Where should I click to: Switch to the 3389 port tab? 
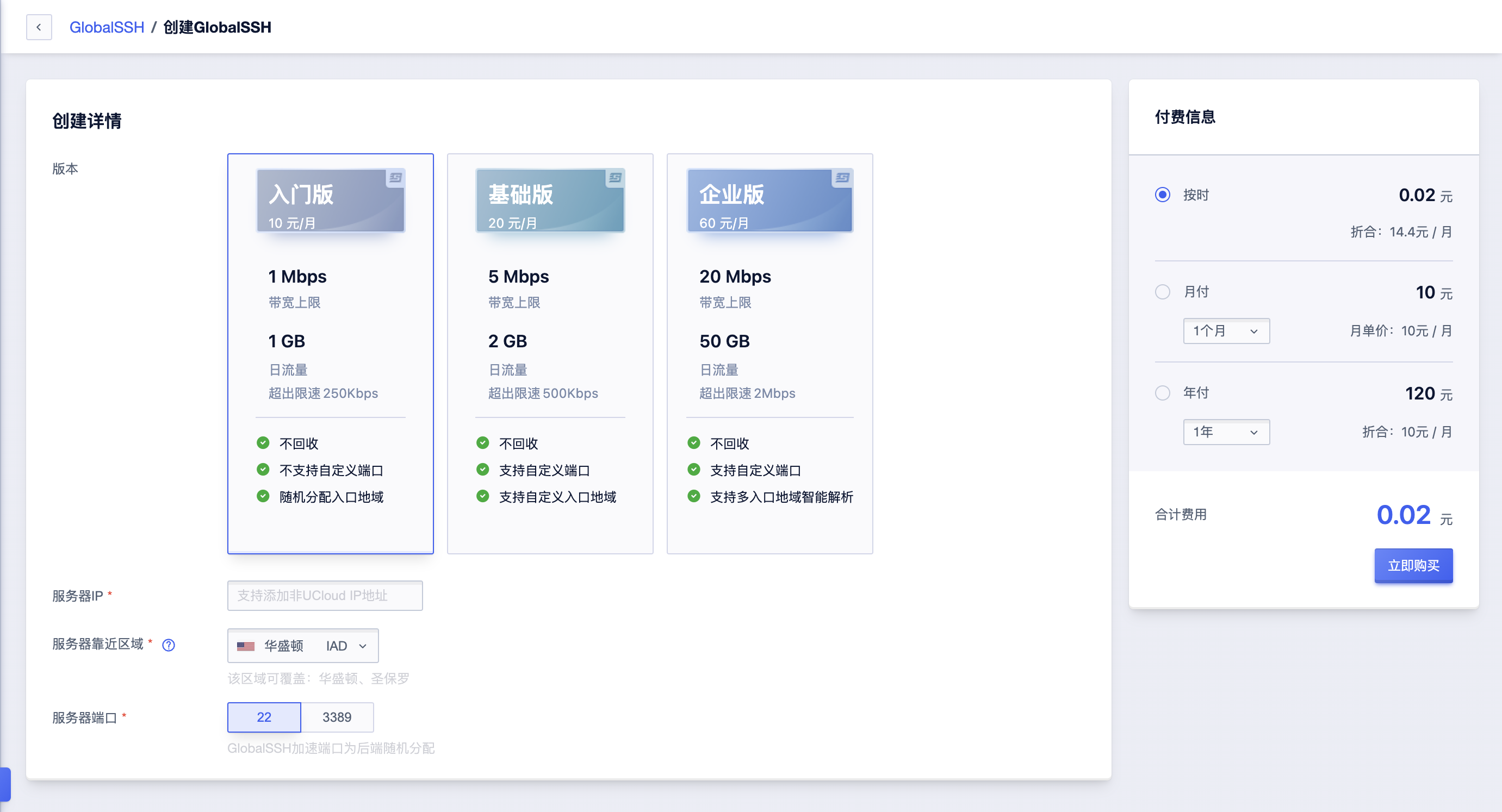click(337, 717)
